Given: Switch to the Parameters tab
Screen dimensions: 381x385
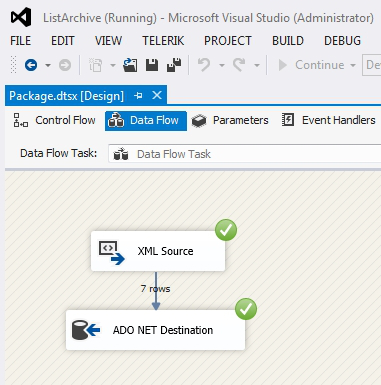Looking at the screenshot, I should (x=230, y=120).
